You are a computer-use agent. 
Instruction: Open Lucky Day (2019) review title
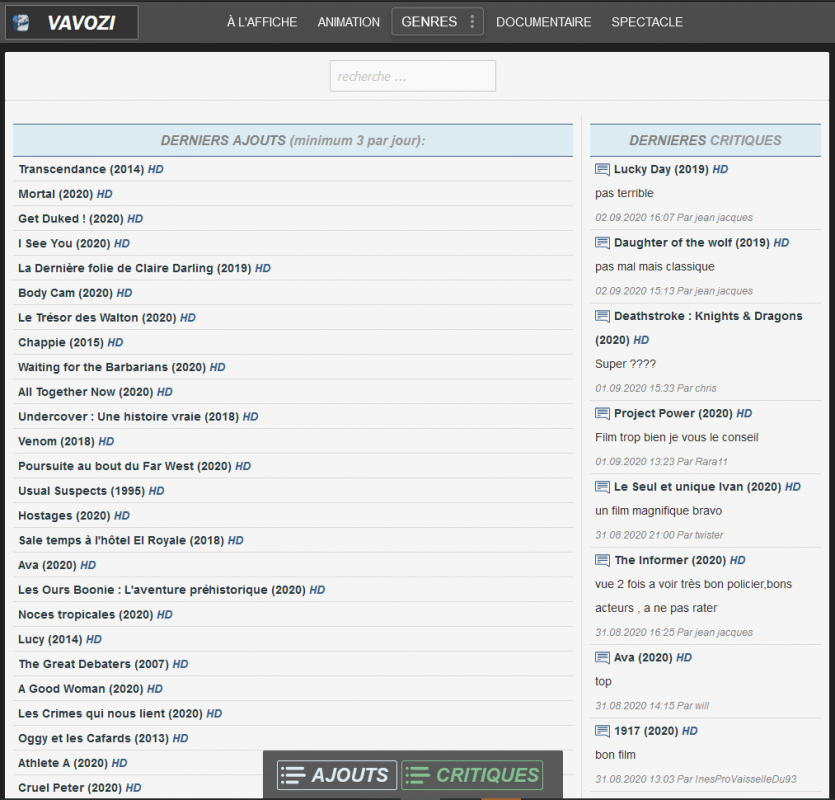[x=671, y=169]
